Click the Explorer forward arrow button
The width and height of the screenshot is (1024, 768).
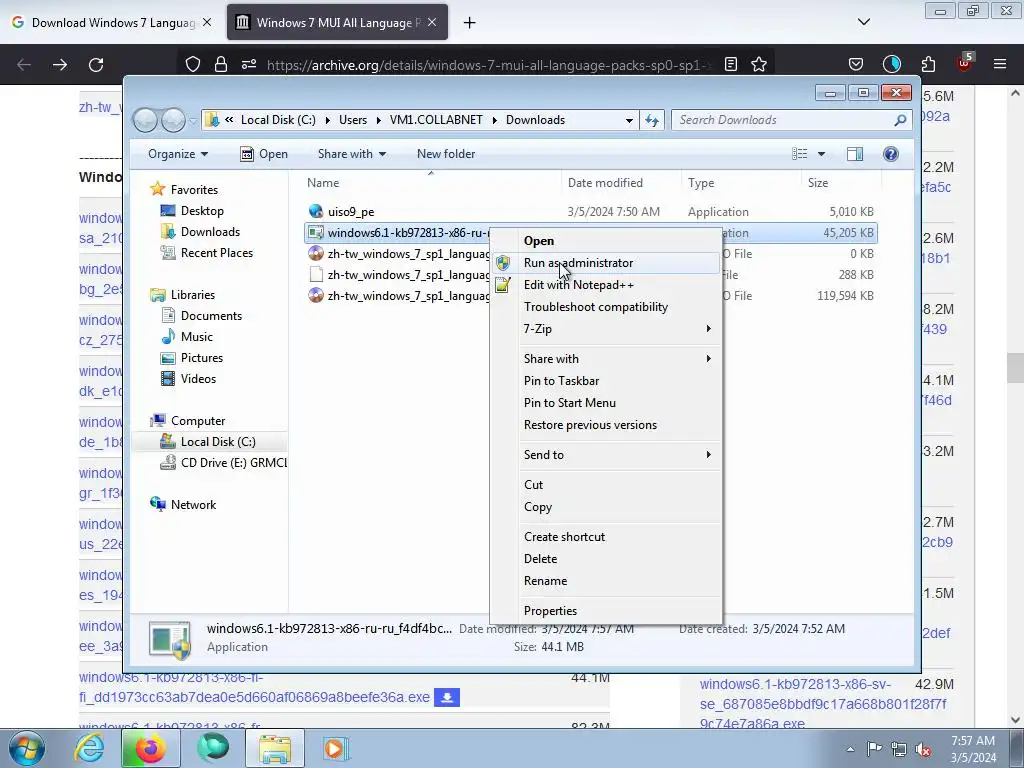point(173,120)
